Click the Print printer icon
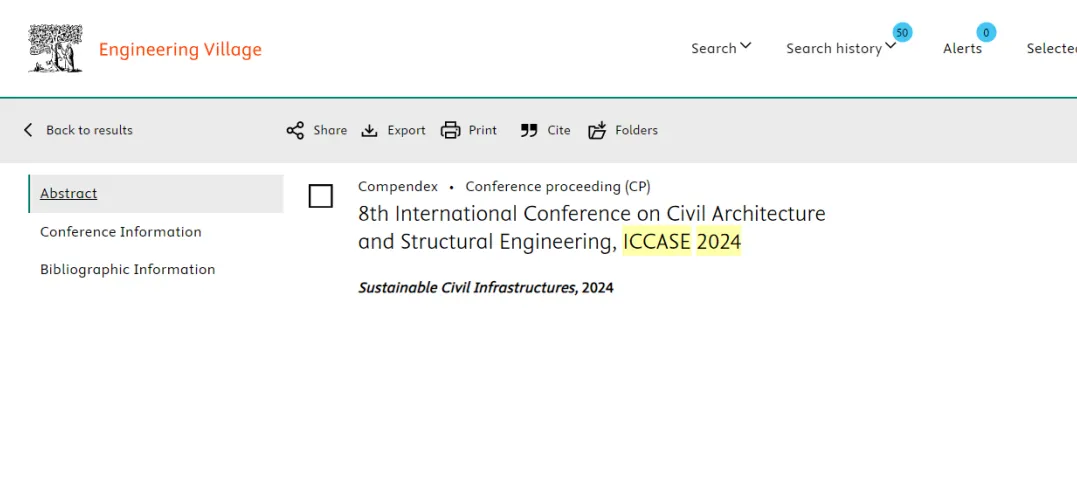Image resolution: width=1077 pixels, height=477 pixels. (451, 130)
